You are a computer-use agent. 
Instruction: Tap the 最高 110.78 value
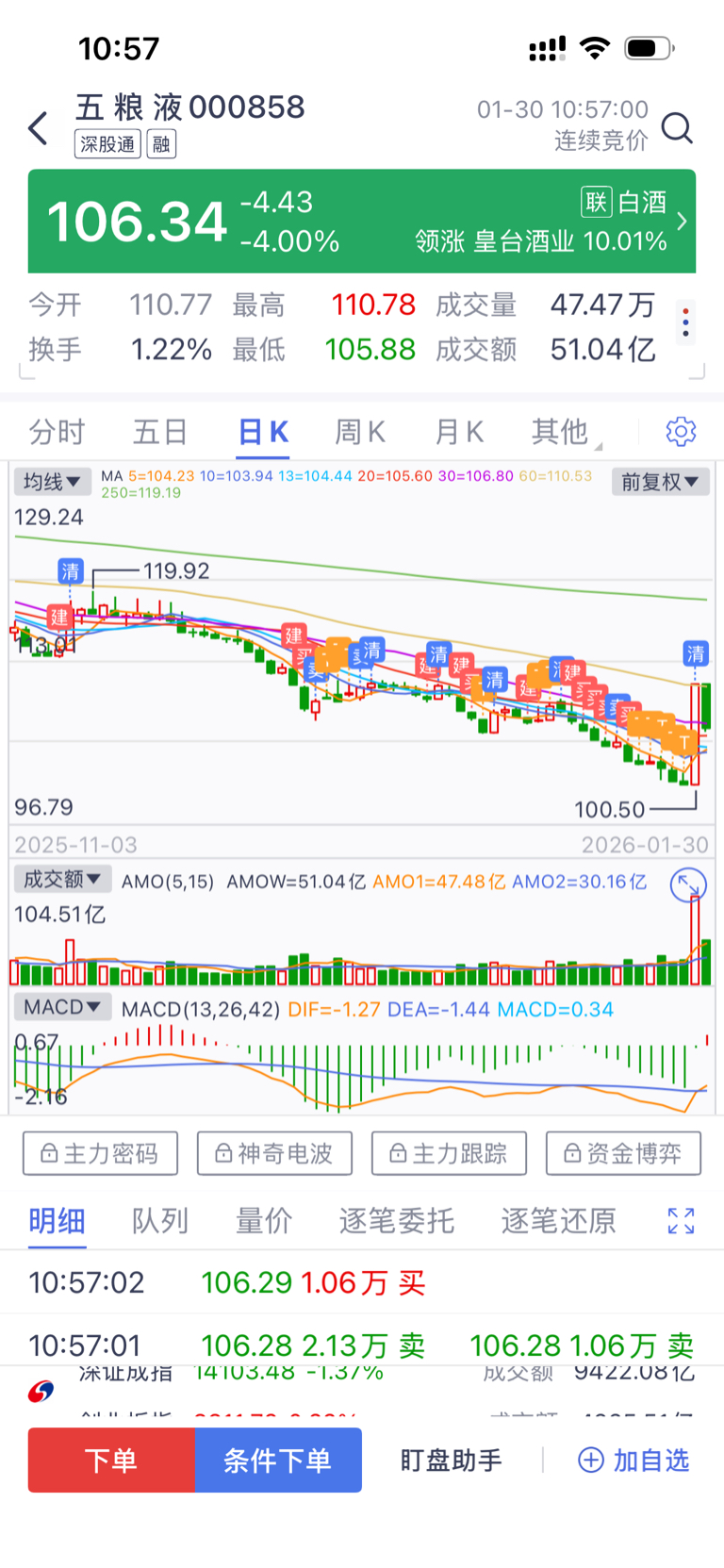pos(373,305)
